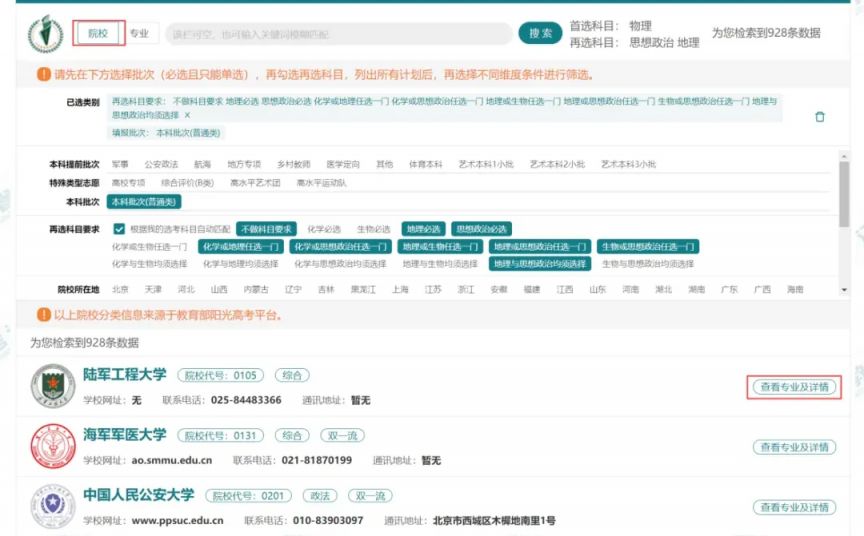
Task: Select 化学与思想政治均须选择 filter
Action: coord(341,264)
